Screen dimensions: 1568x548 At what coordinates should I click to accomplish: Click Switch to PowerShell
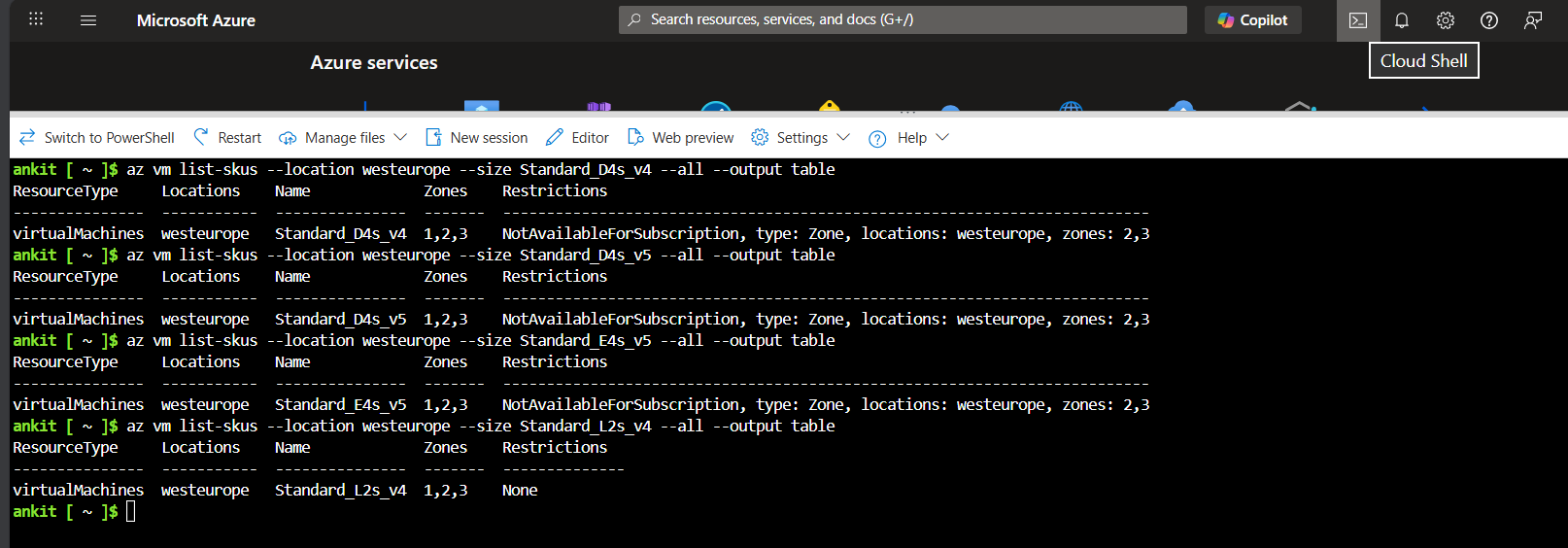click(x=97, y=138)
